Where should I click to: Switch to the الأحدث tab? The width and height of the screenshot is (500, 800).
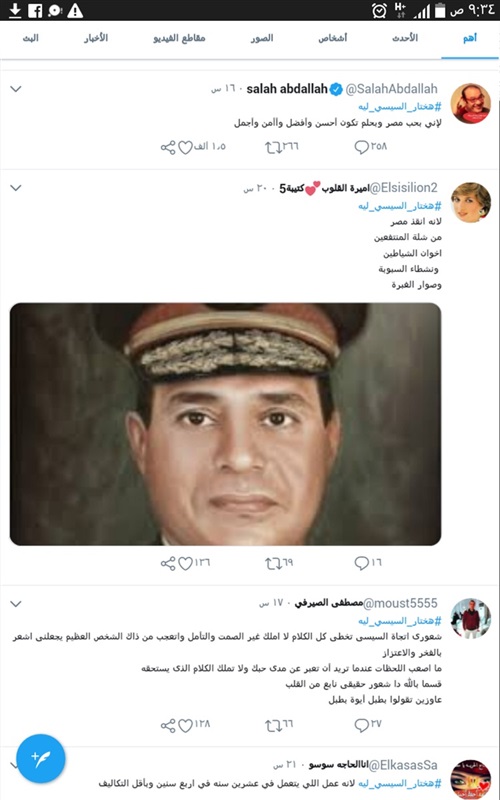point(405,38)
